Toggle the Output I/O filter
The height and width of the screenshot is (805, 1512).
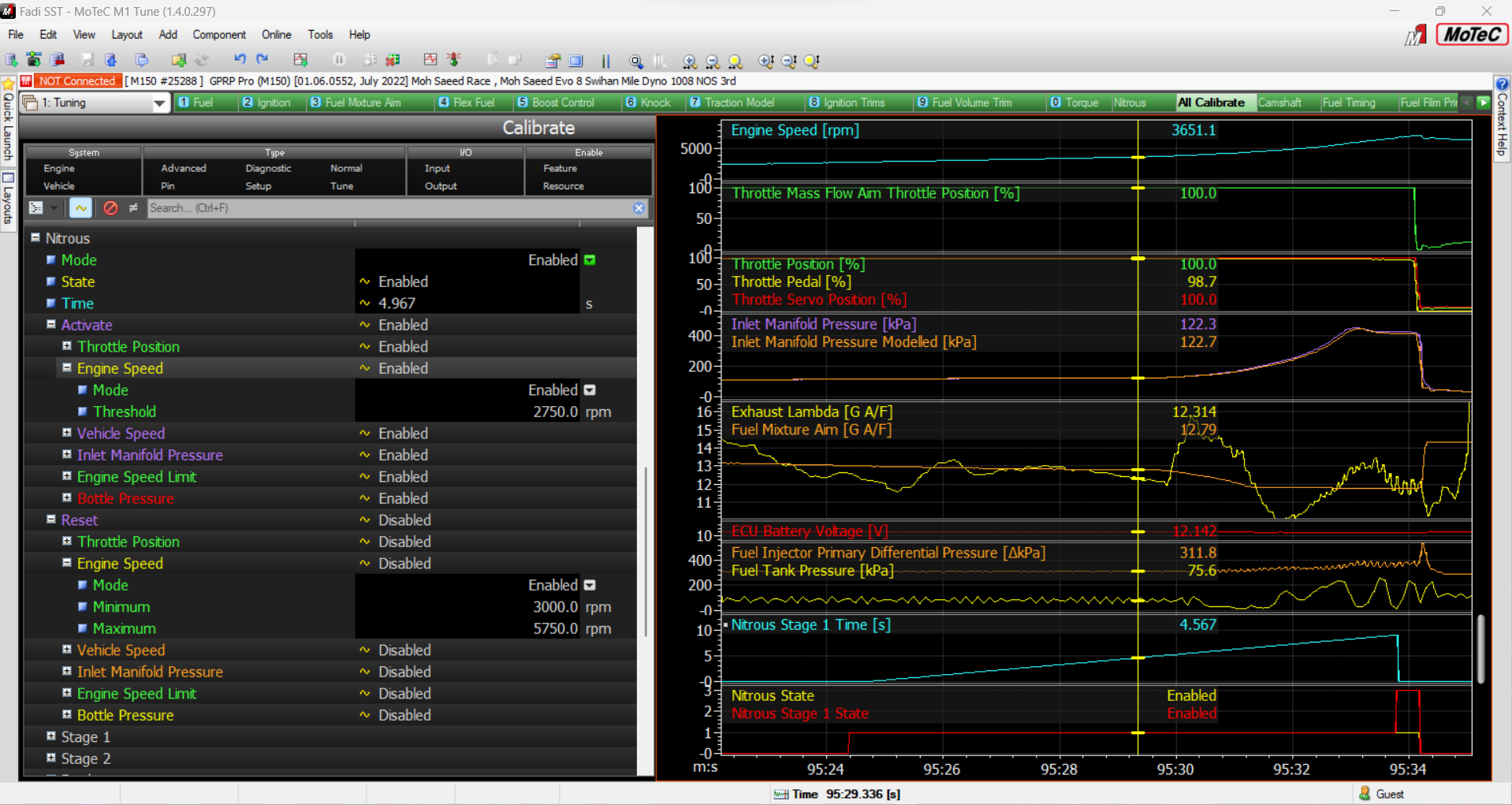[441, 186]
